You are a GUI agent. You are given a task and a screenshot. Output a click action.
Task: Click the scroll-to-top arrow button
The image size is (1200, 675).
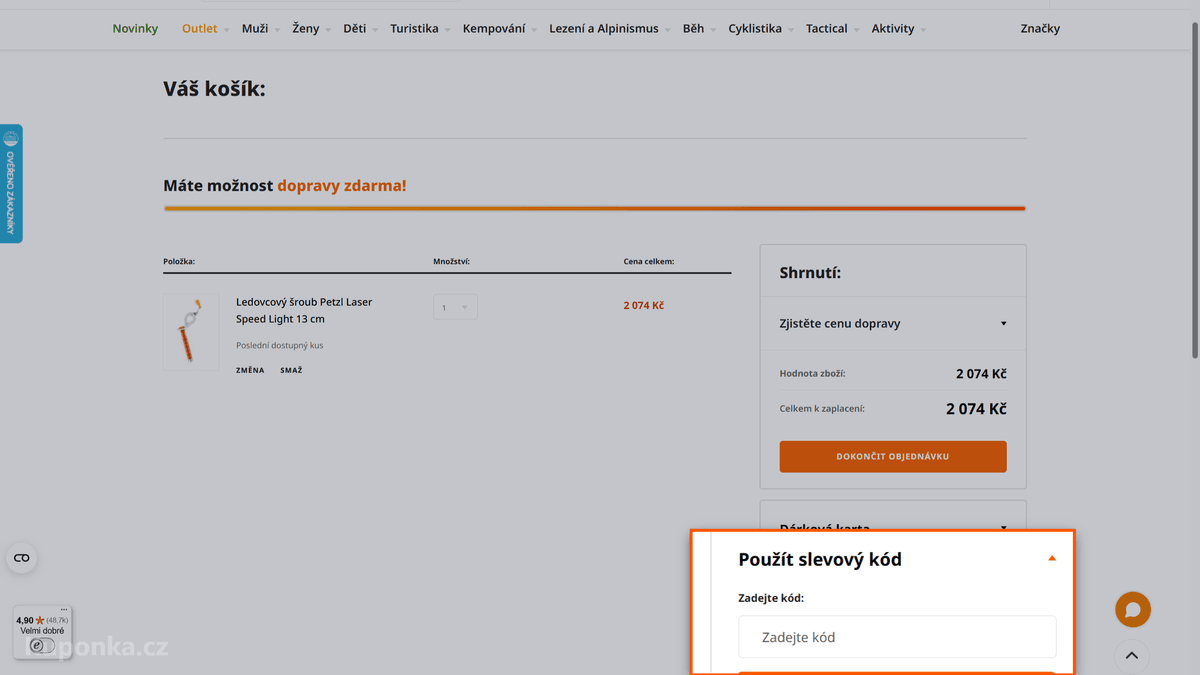click(x=1132, y=656)
